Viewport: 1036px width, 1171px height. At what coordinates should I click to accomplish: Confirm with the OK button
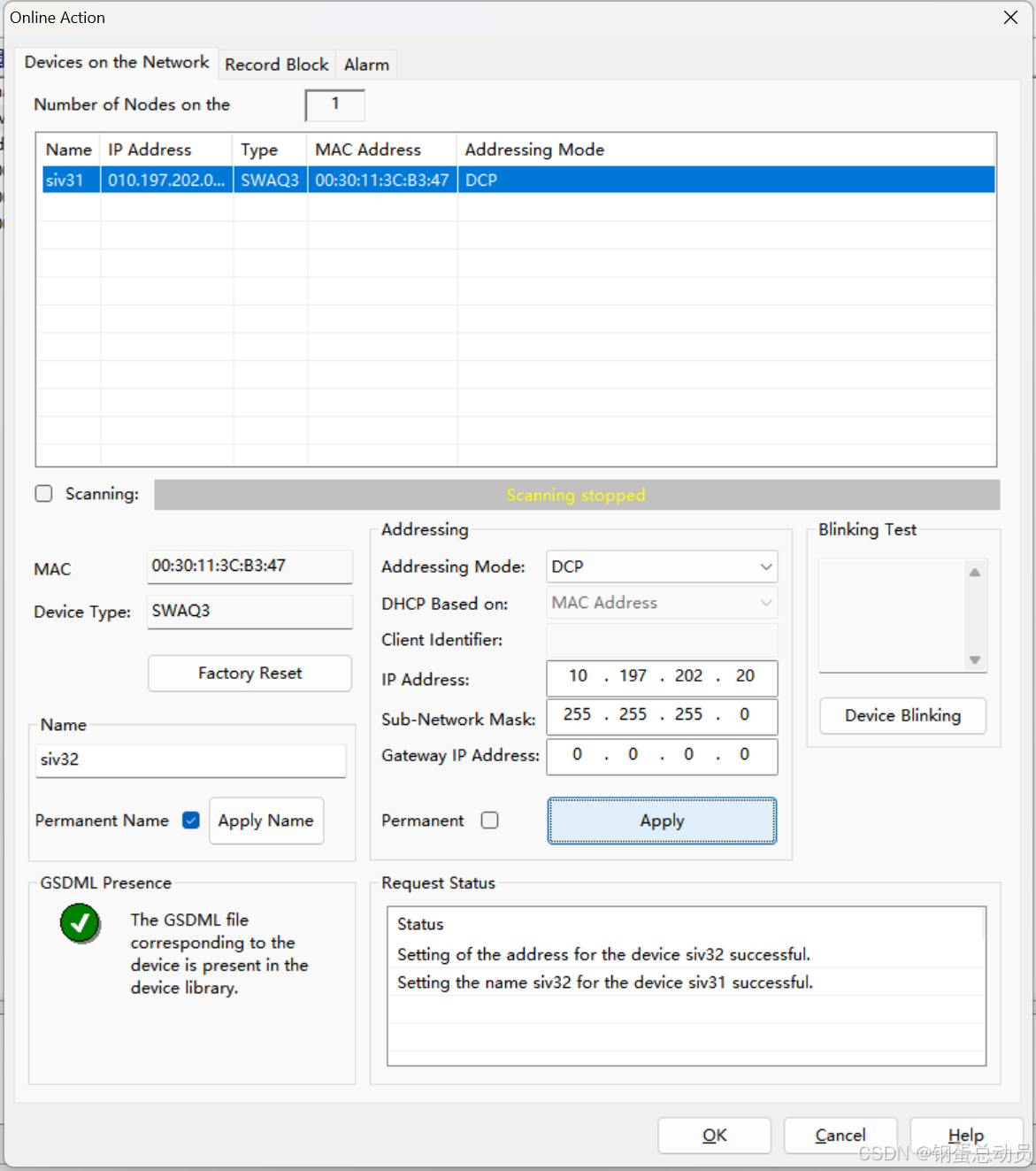click(715, 1136)
